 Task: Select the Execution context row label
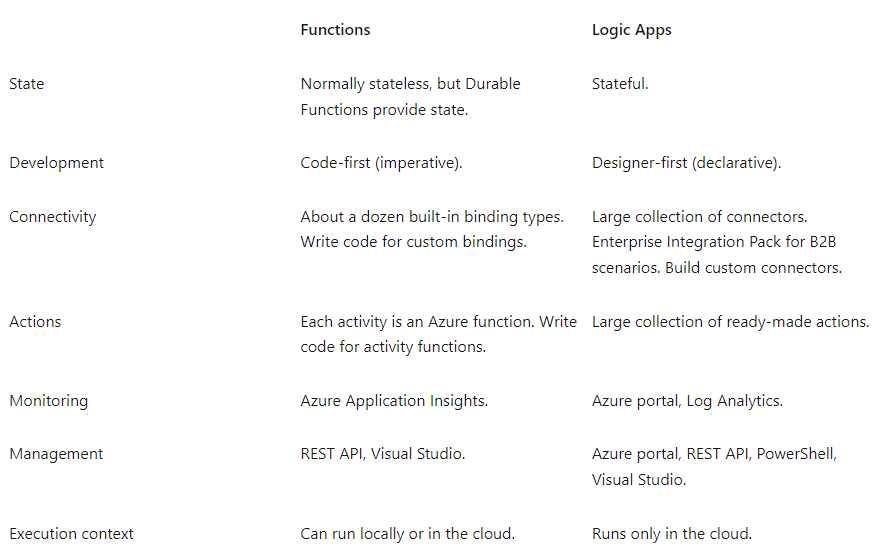pyautogui.click(x=71, y=534)
